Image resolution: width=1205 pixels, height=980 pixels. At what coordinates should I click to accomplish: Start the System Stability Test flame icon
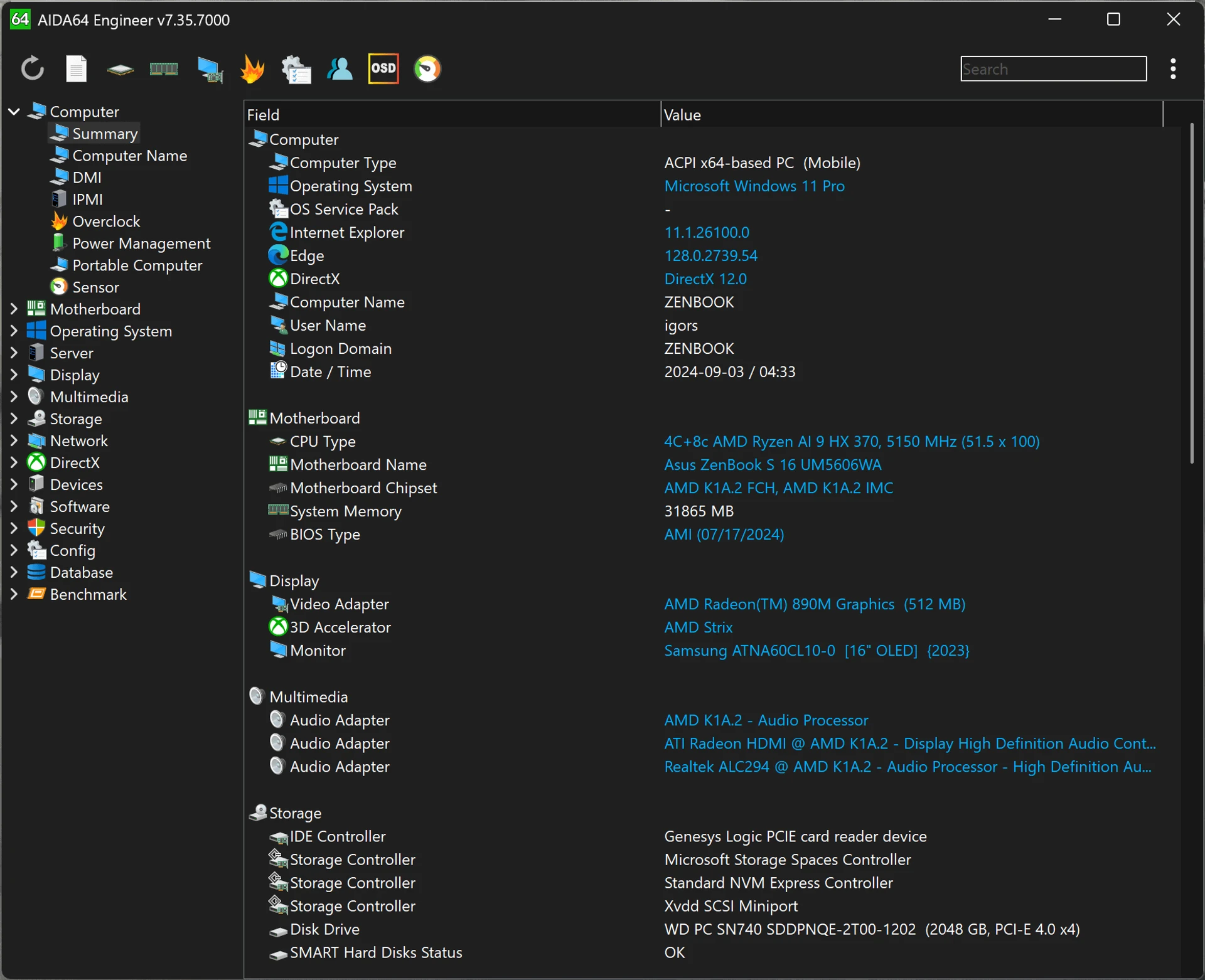pyautogui.click(x=252, y=69)
